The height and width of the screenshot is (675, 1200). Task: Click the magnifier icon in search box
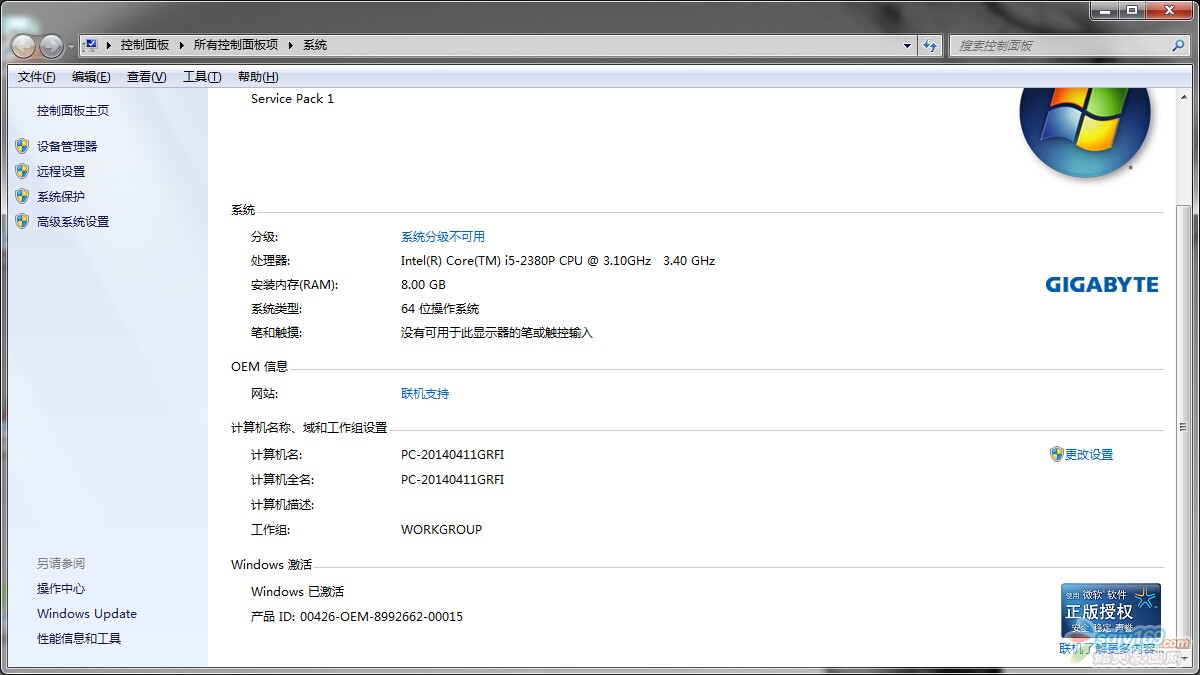click(x=1177, y=45)
